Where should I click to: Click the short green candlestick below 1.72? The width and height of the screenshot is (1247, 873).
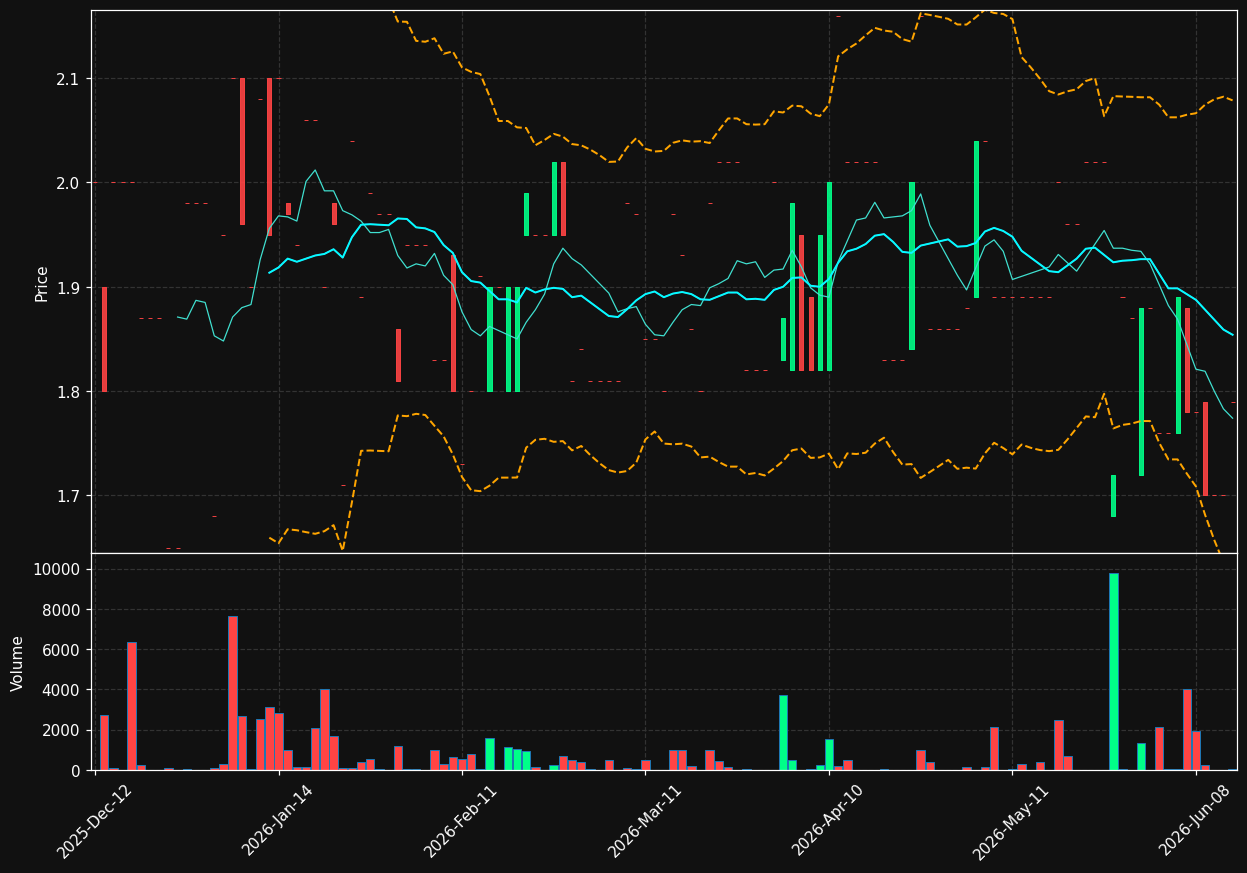tap(1113, 496)
